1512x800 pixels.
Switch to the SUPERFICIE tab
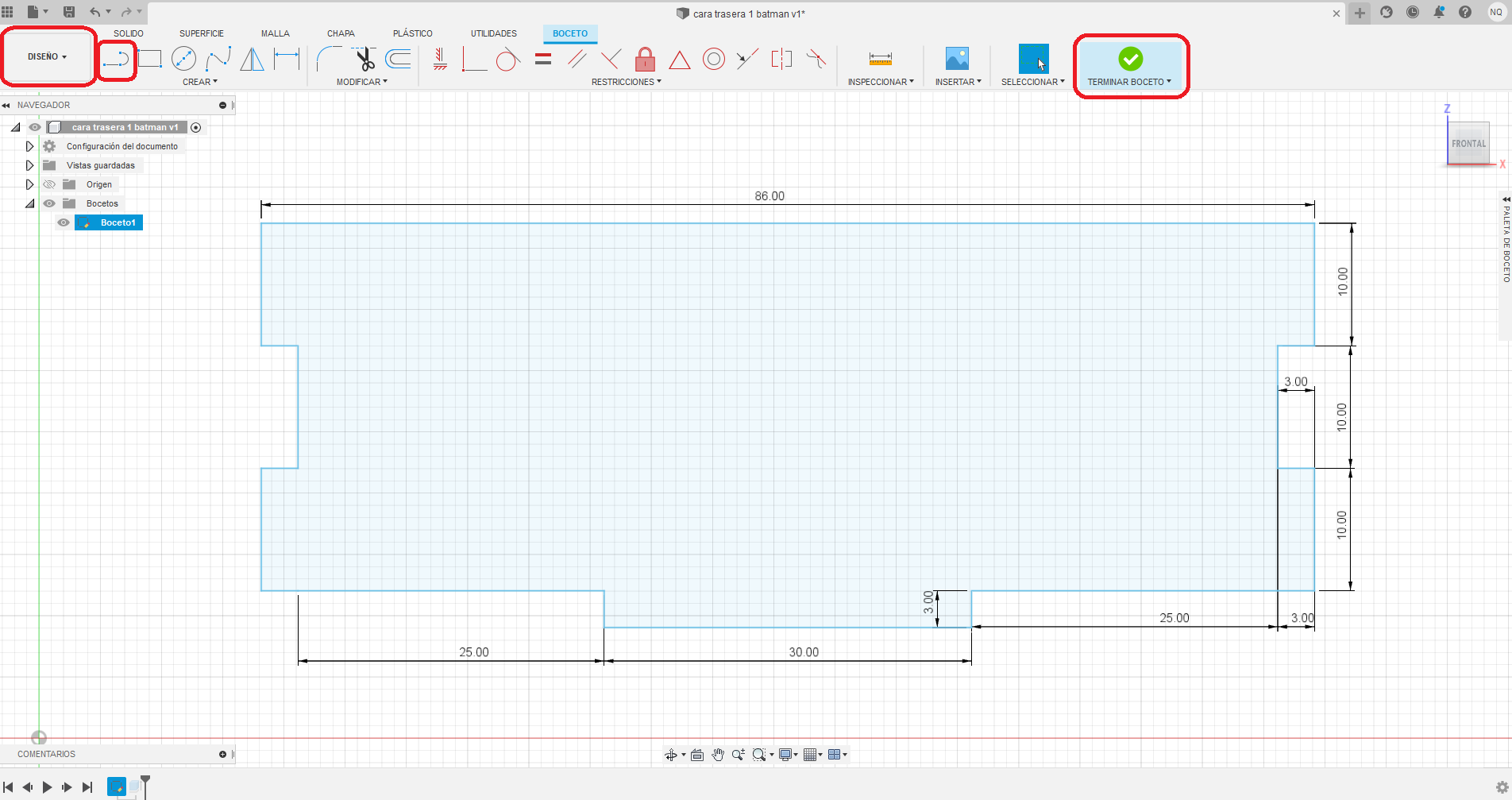tap(202, 33)
